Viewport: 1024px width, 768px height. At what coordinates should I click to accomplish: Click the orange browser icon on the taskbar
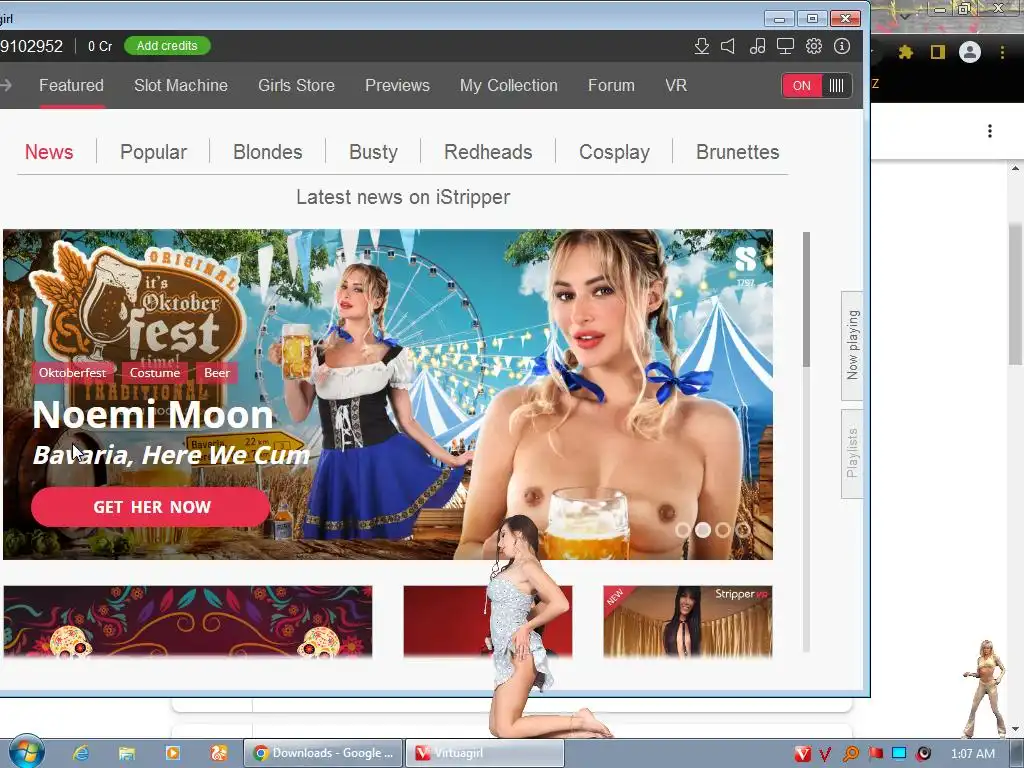click(x=219, y=753)
